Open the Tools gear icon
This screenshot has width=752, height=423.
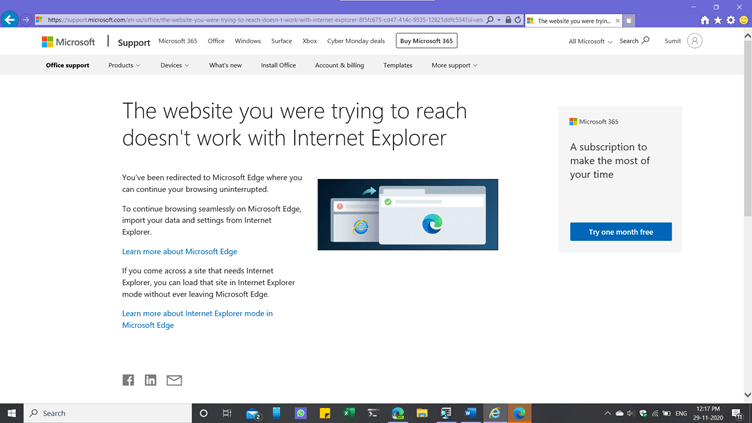point(730,20)
